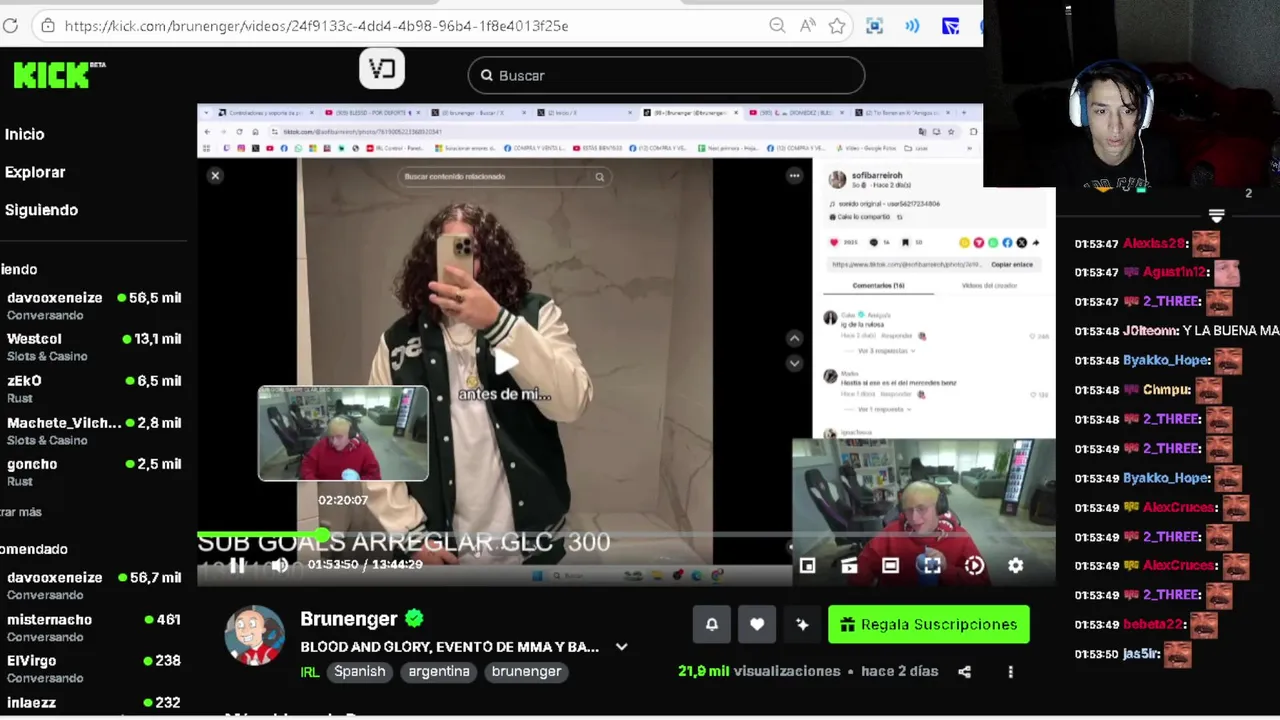
Task: Click the create clip icon
Action: click(849, 566)
